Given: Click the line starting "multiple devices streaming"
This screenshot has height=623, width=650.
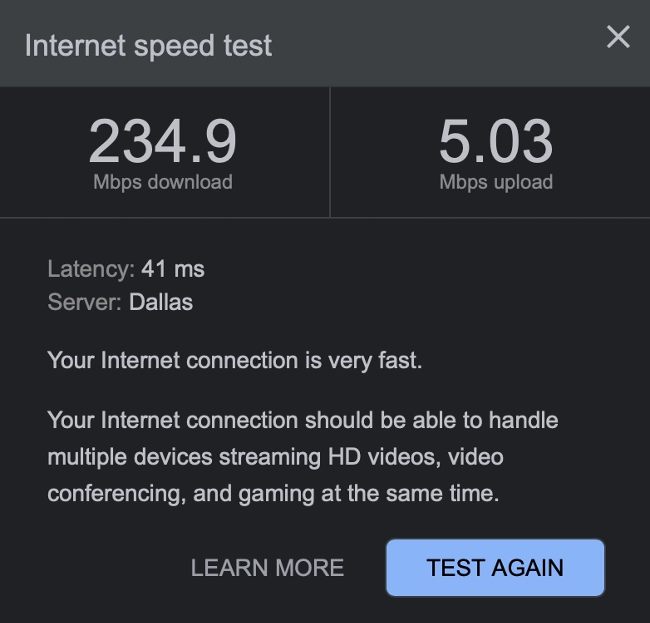Looking at the screenshot, I should 275,457.
